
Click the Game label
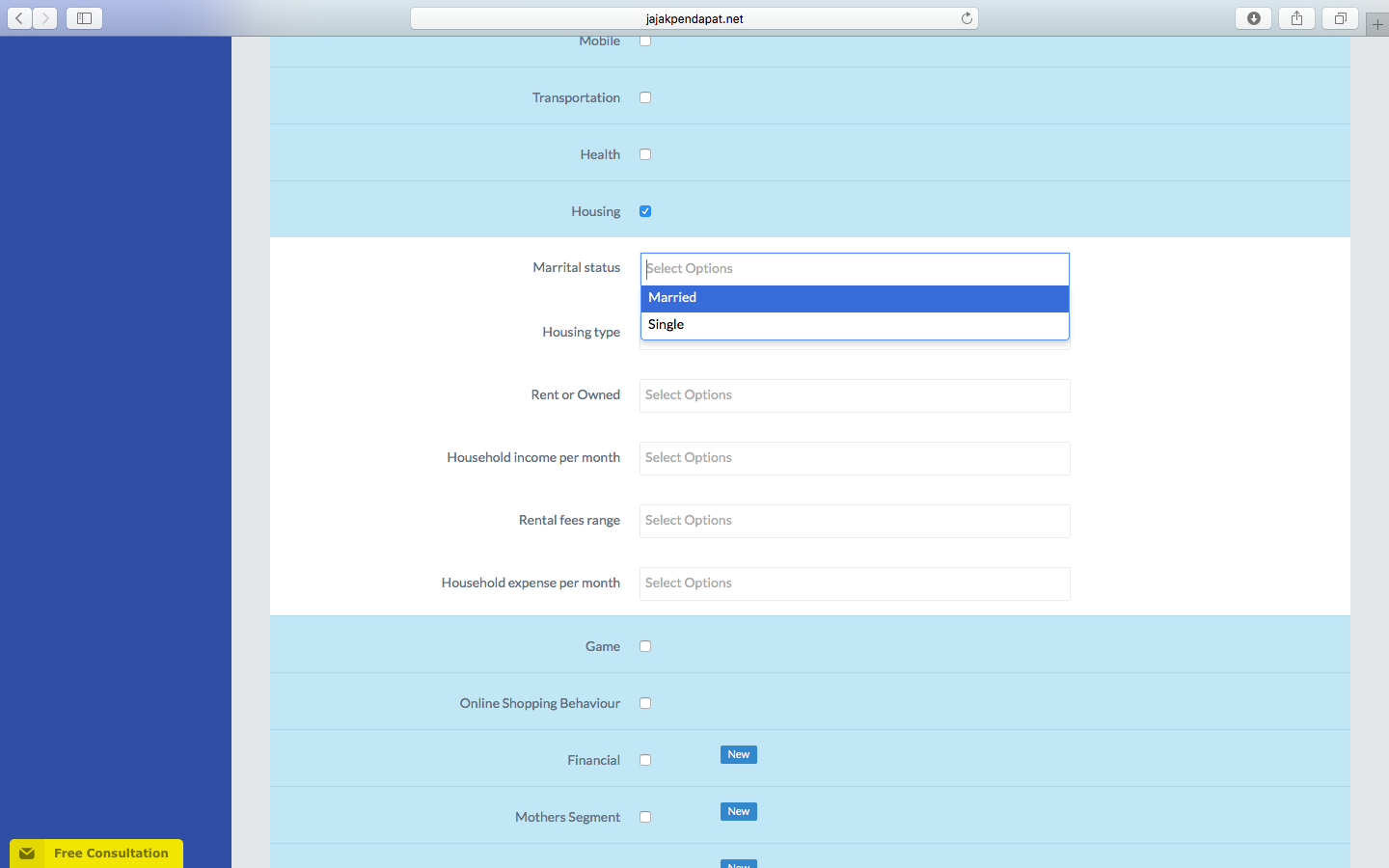pyautogui.click(x=603, y=646)
